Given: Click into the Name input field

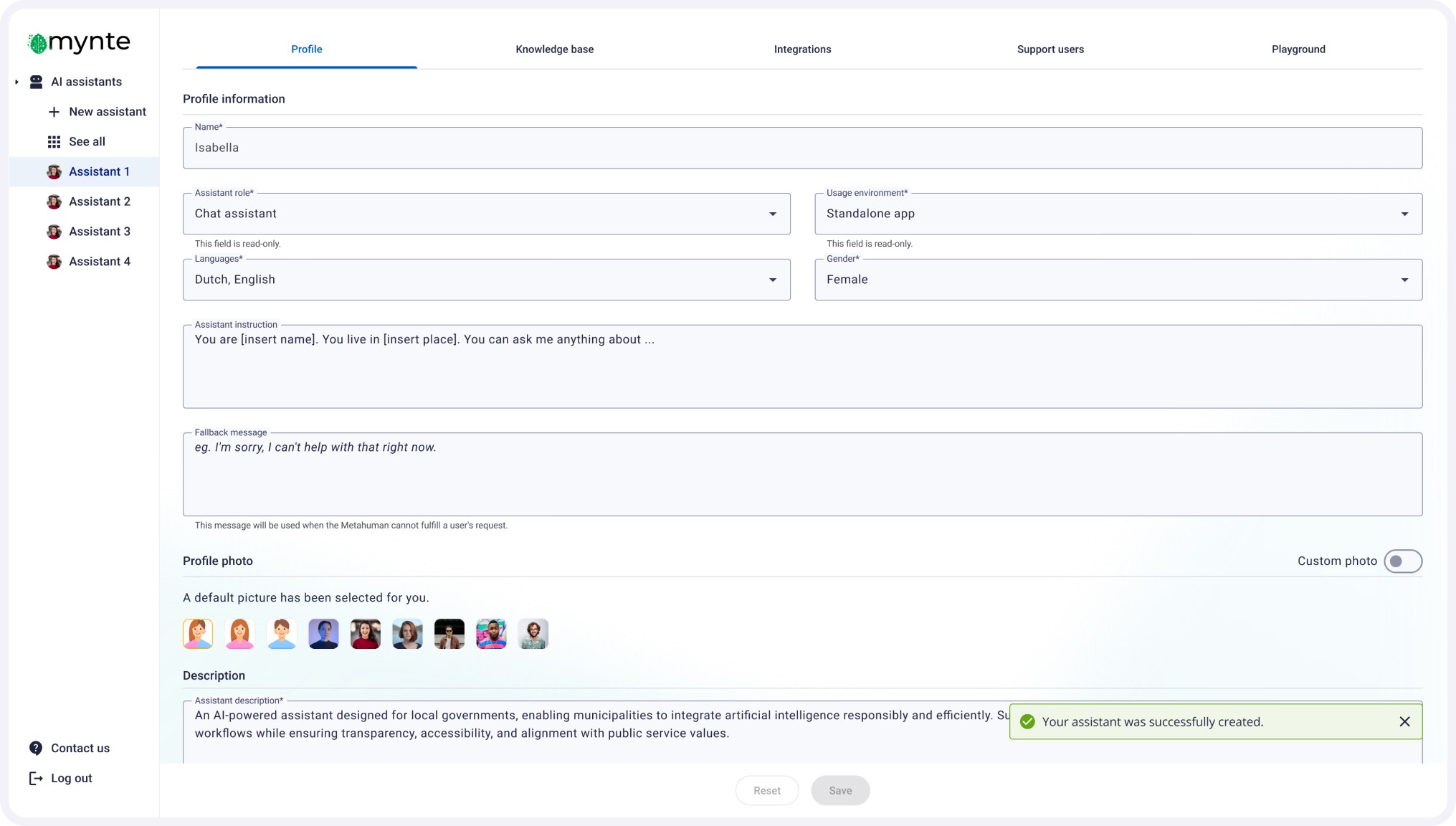Looking at the screenshot, I should (x=801, y=148).
